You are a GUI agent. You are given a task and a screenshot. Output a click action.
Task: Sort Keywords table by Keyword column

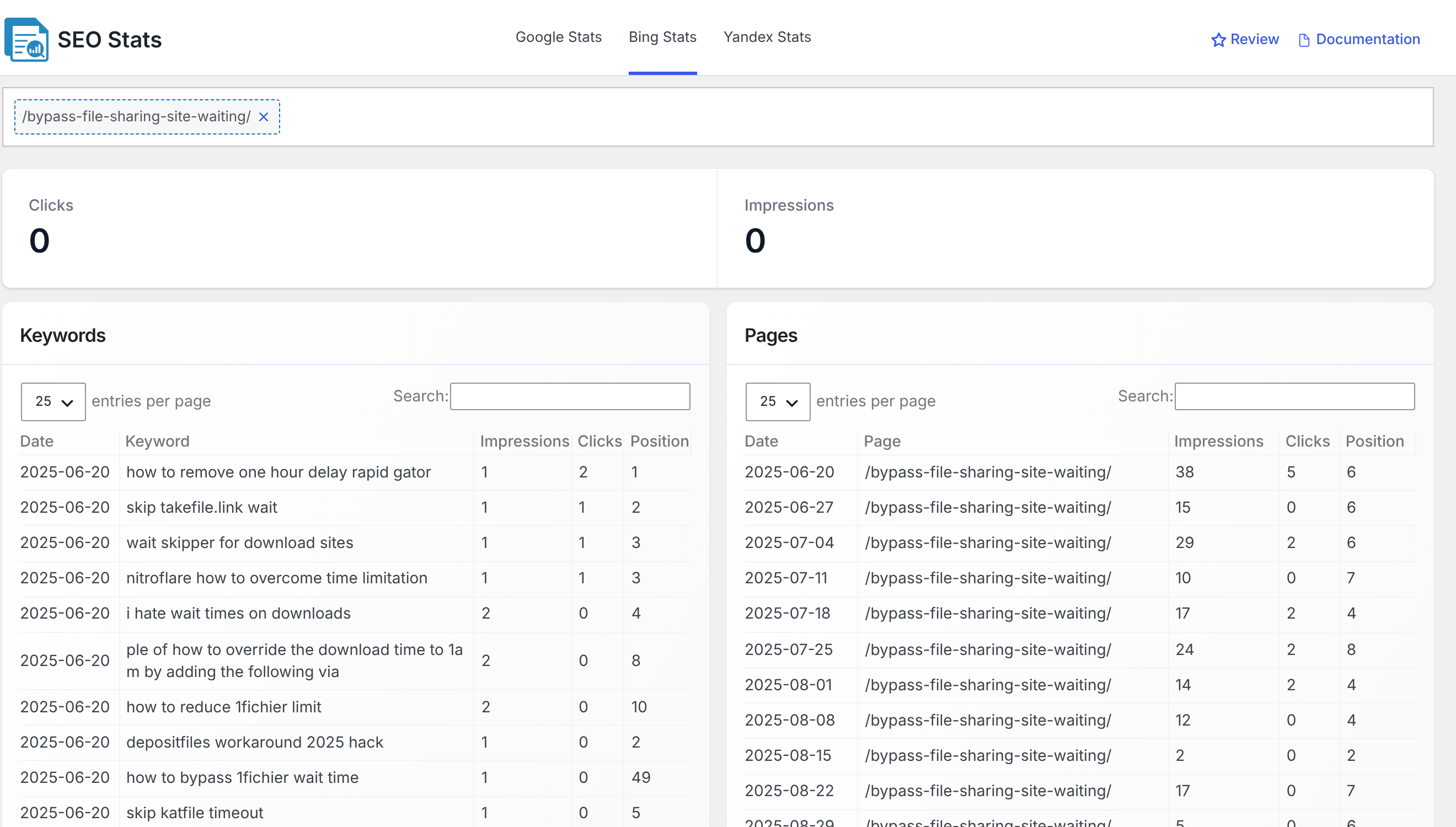(157, 441)
